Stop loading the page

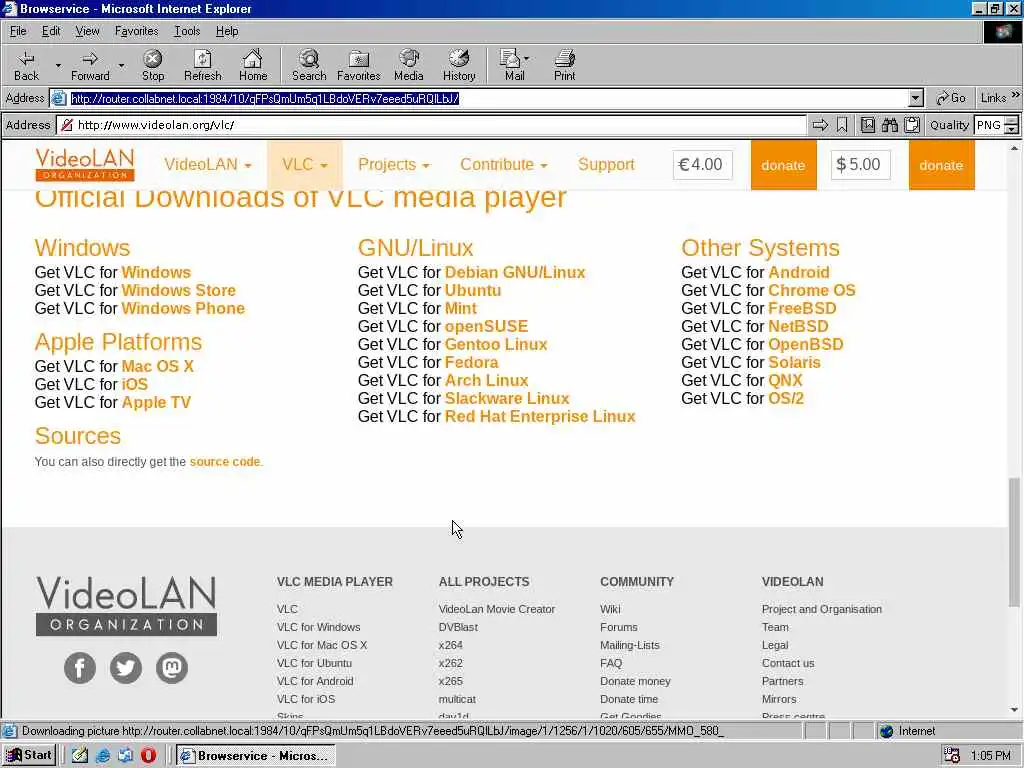point(153,65)
